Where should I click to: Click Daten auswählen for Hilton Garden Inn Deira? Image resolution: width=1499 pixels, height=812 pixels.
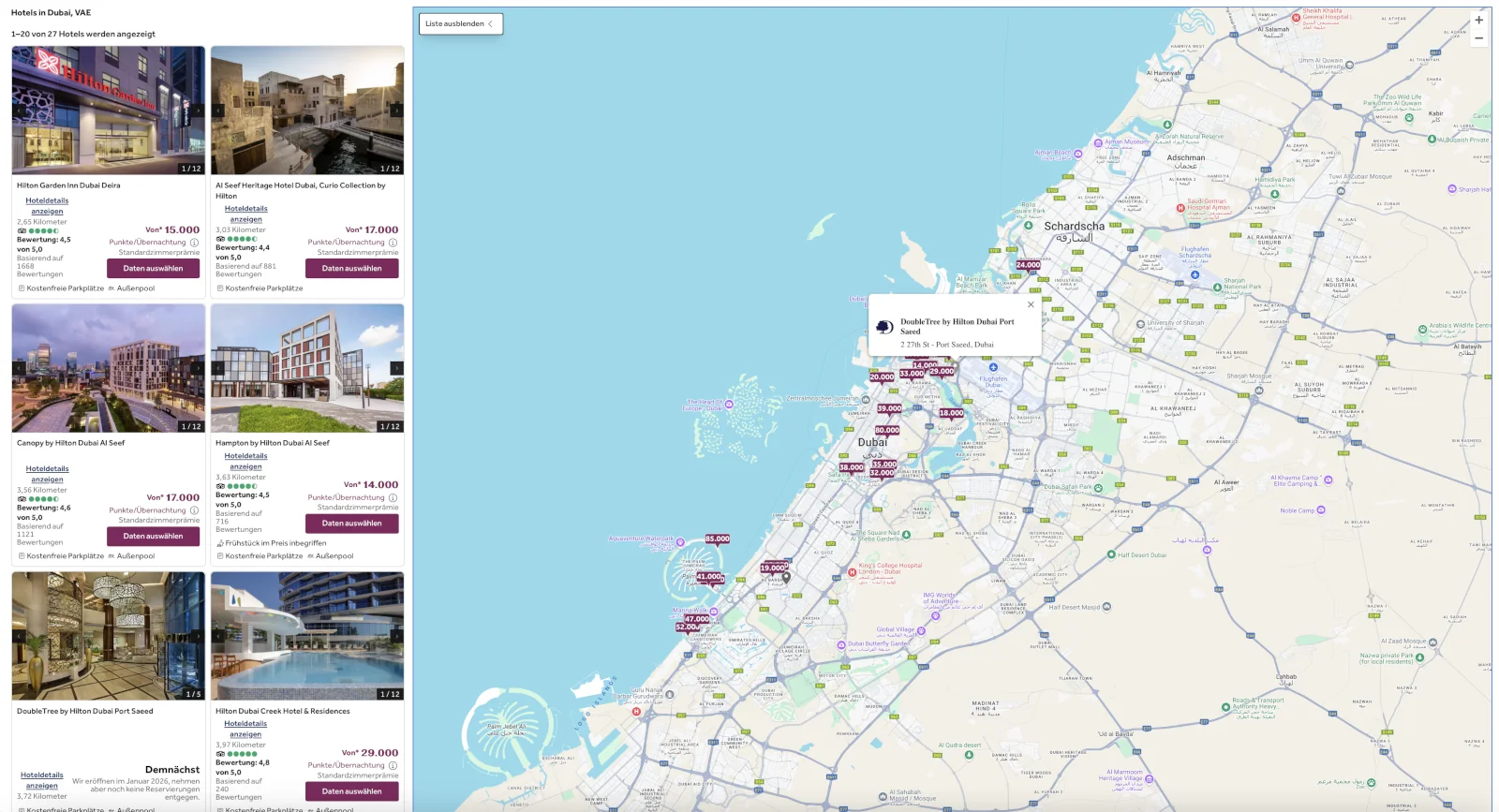[x=153, y=269]
